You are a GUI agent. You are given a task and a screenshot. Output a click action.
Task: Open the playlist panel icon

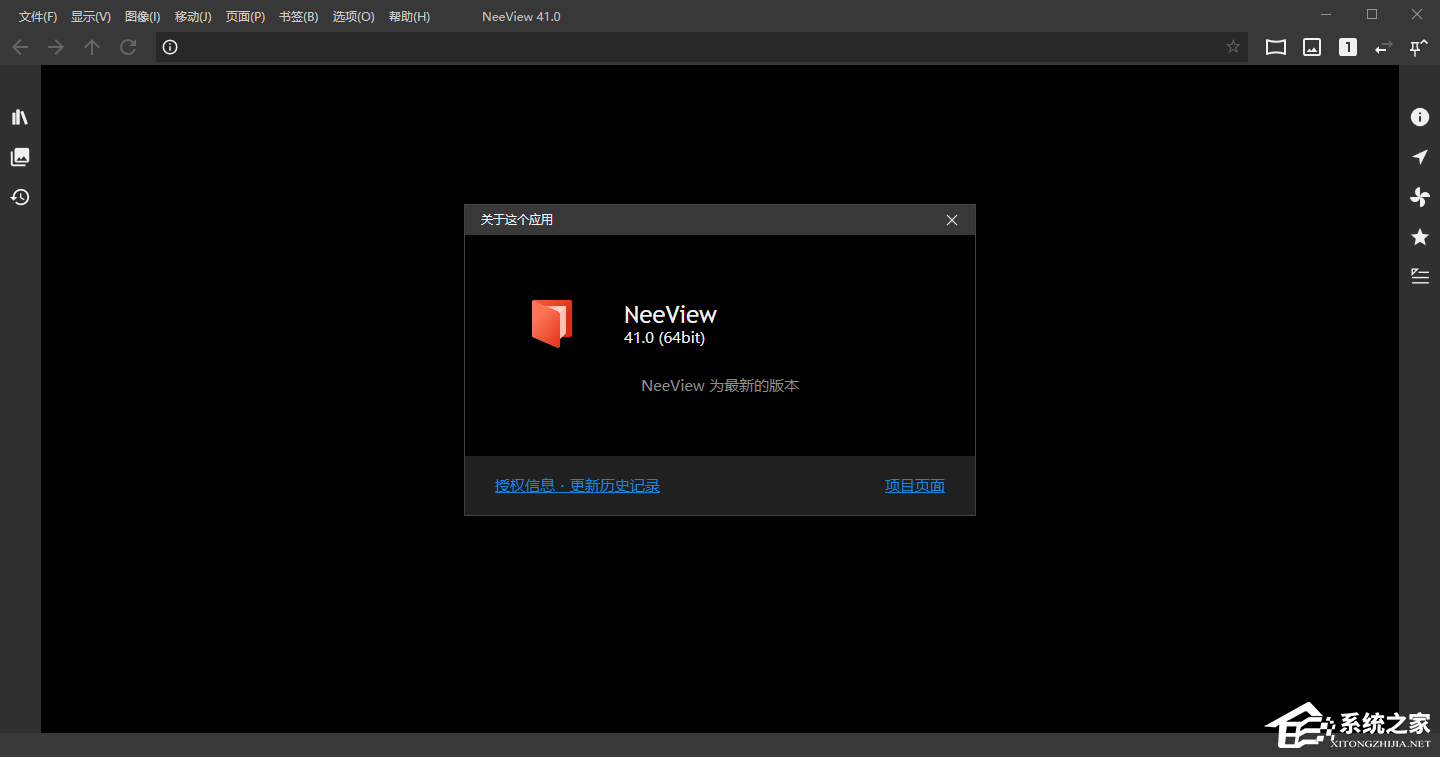tap(1420, 277)
